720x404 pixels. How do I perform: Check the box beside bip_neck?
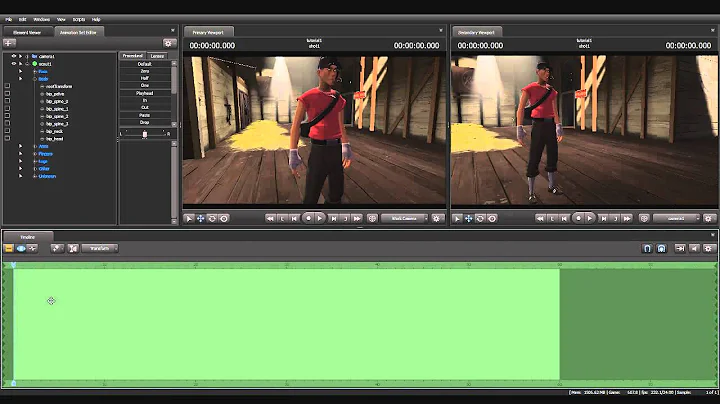[7, 131]
